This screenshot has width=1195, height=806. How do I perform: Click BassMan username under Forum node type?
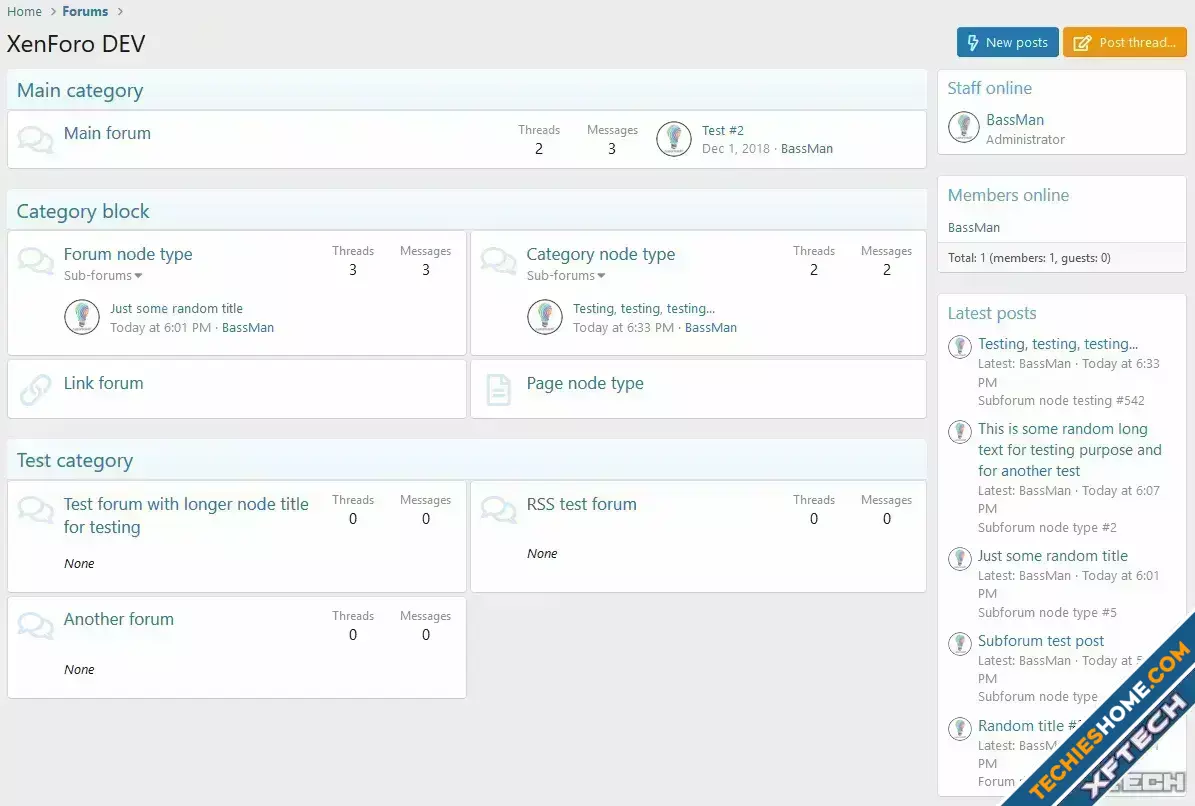tap(248, 327)
